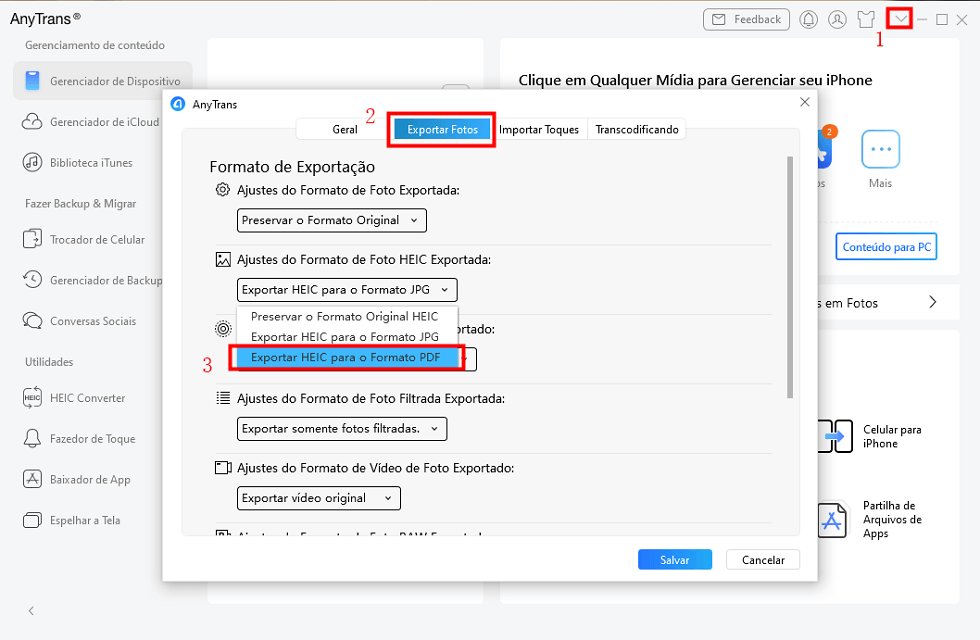Expand the Exportar vídeo original dropdown
The width and height of the screenshot is (980, 640).
coord(318,497)
